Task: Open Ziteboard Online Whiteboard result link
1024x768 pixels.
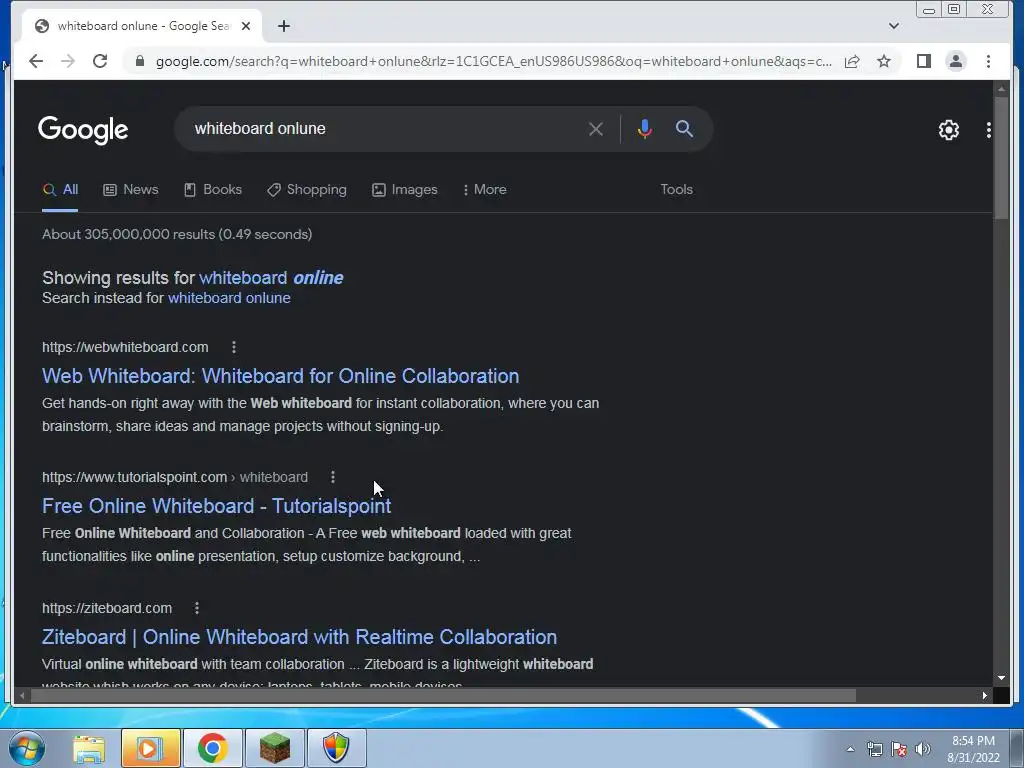Action: coord(299,637)
